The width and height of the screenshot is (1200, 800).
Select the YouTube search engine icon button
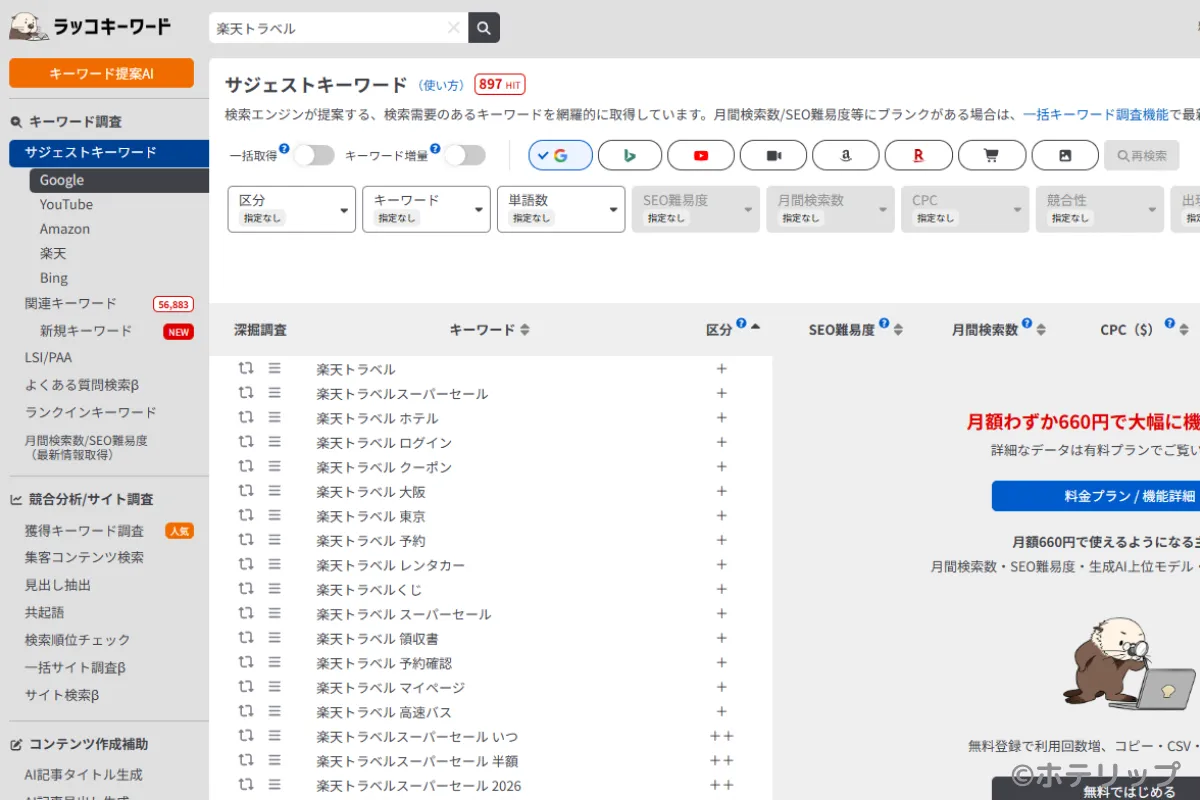701,155
